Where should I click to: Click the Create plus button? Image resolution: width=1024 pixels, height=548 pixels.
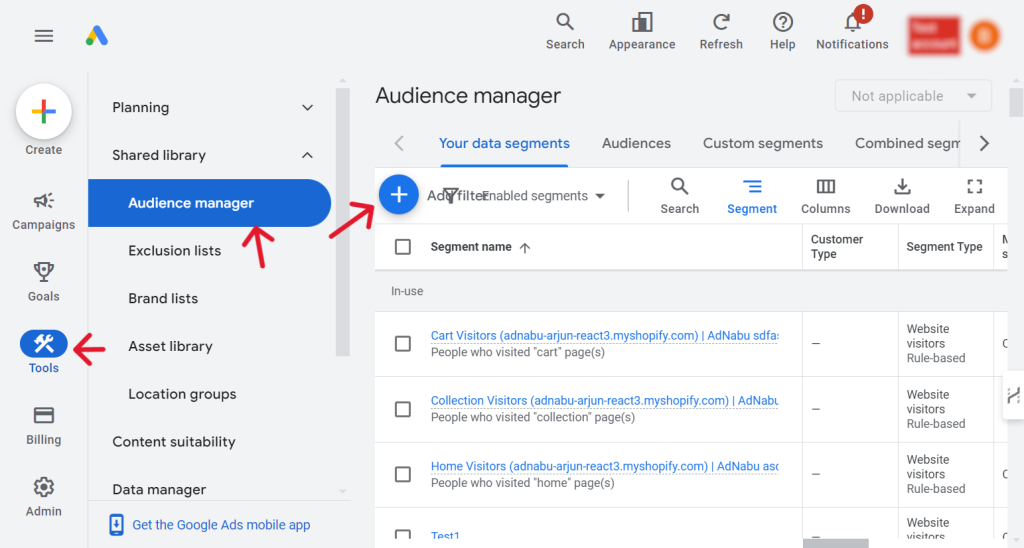(44, 112)
